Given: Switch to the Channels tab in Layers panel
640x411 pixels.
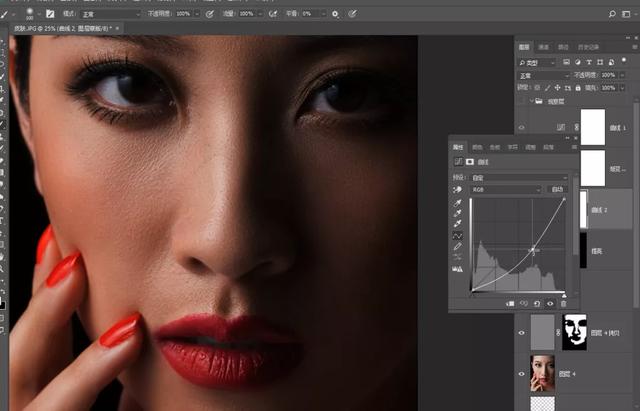Looking at the screenshot, I should pos(544,47).
